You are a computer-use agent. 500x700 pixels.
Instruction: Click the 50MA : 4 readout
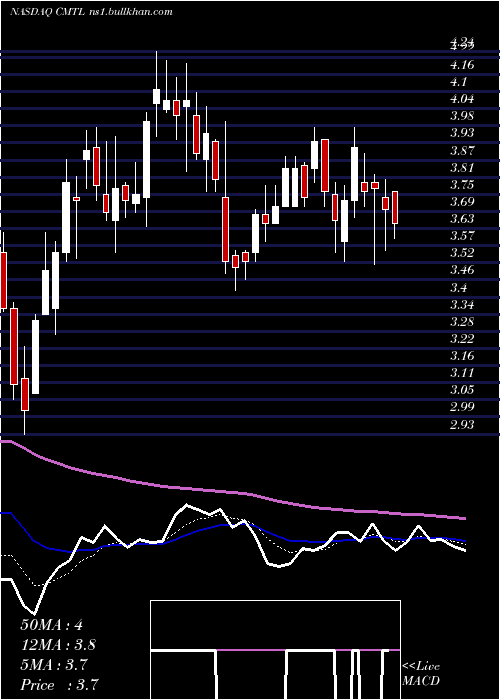pos(52,625)
